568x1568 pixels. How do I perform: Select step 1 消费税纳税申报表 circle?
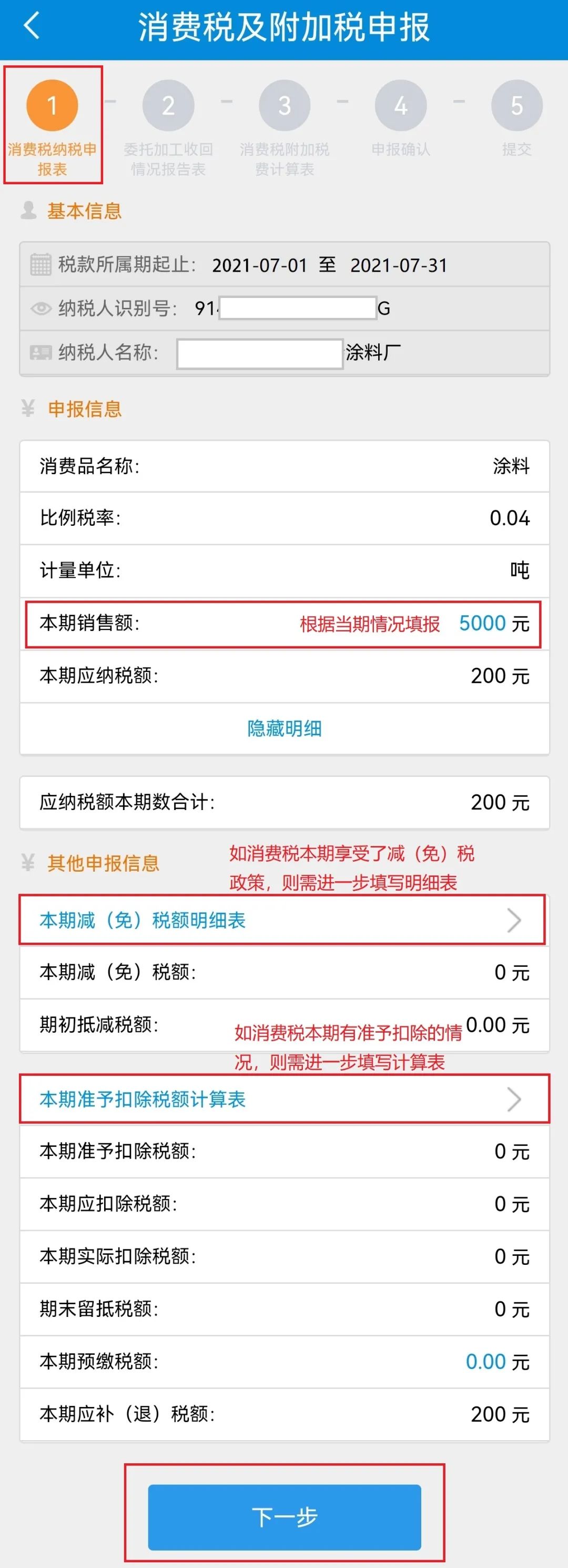pos(52,105)
